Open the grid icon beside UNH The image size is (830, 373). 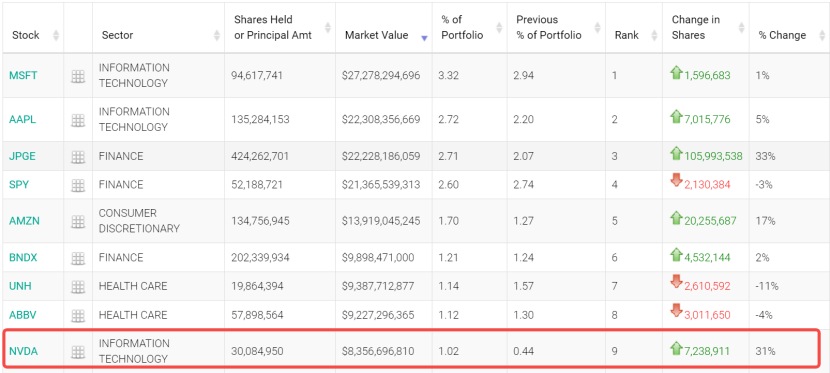click(x=78, y=287)
